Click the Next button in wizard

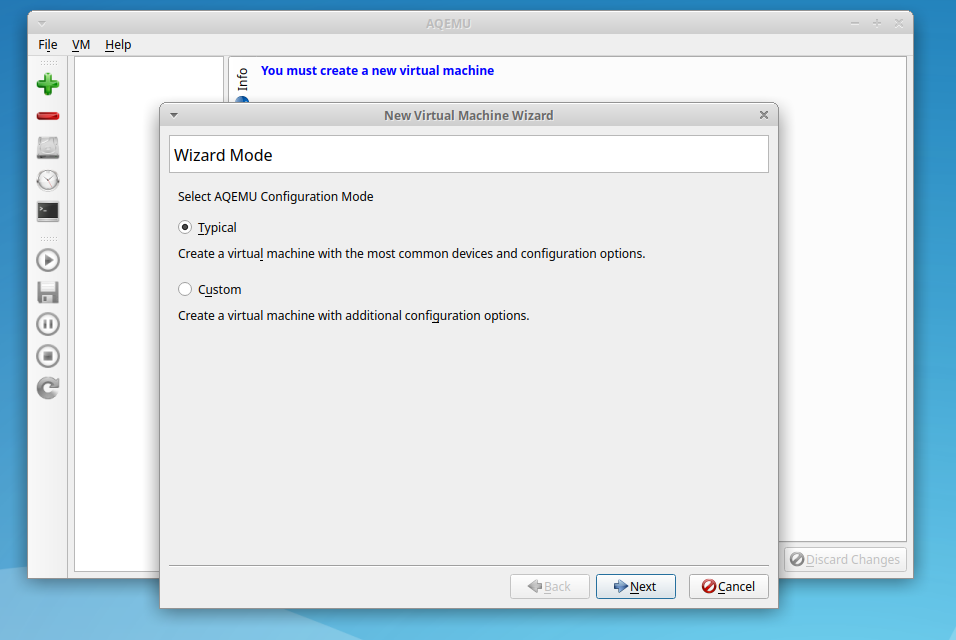(635, 586)
